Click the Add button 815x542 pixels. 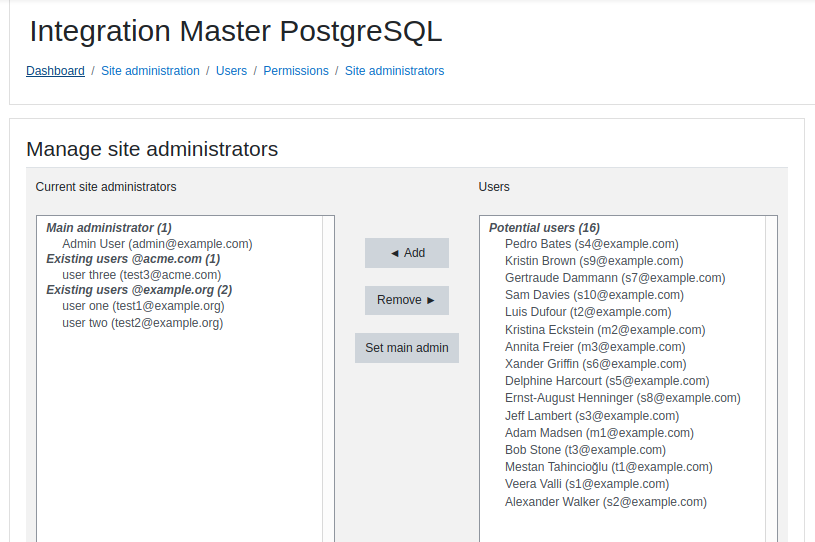coord(406,253)
